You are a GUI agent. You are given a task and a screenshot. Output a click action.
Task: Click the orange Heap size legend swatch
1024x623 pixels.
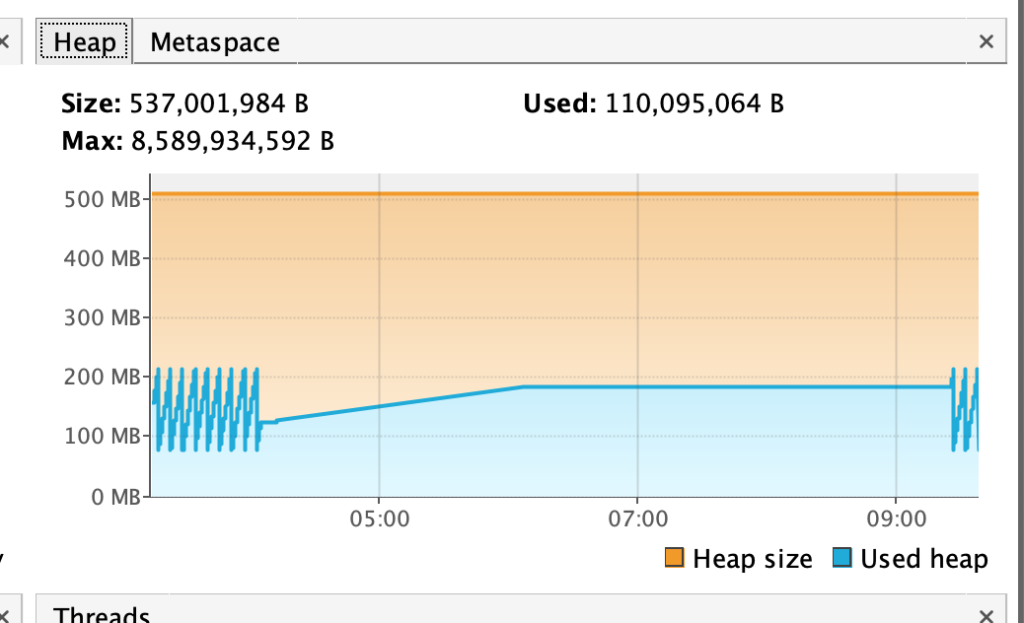click(x=674, y=559)
